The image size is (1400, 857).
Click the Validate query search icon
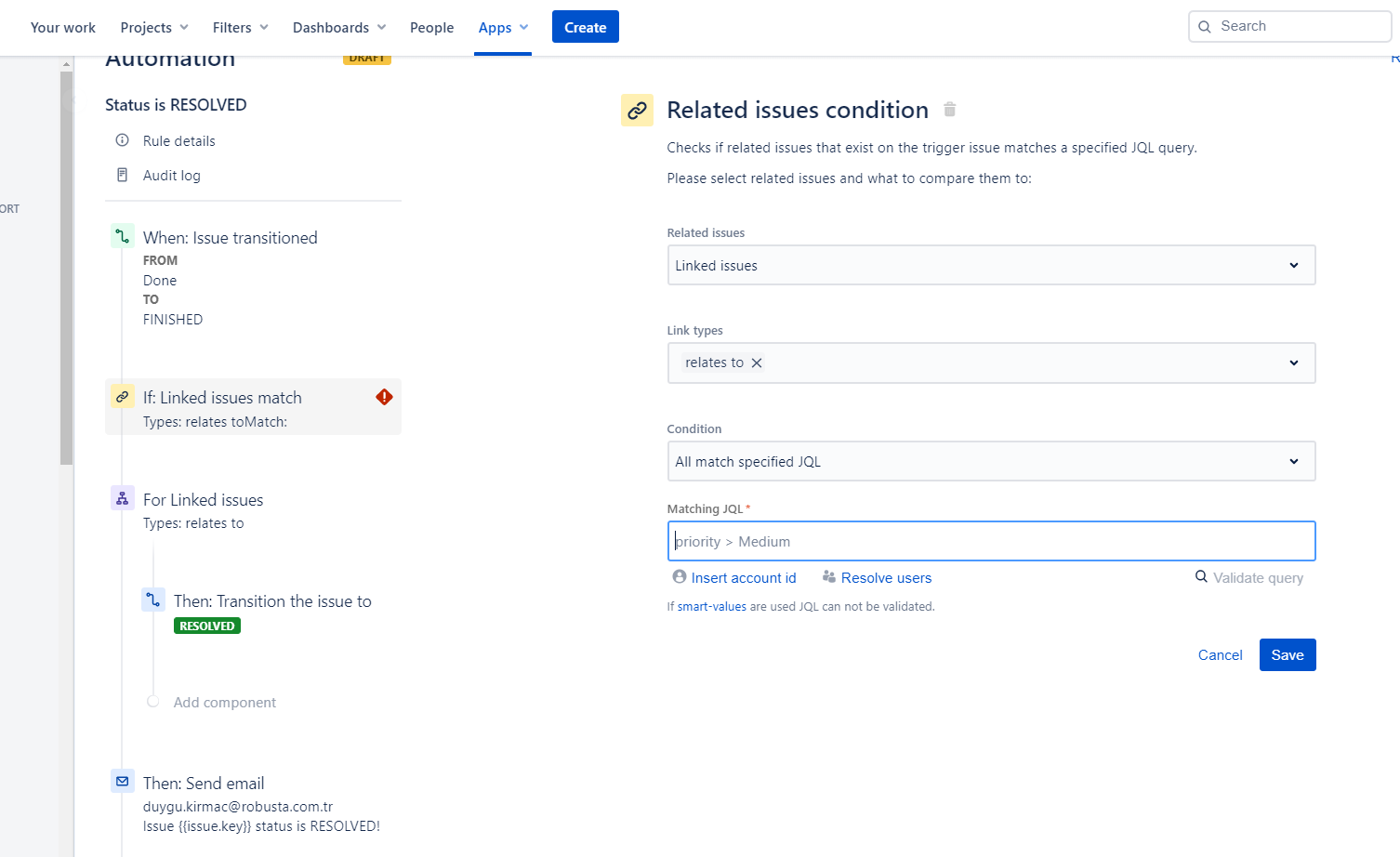tap(1201, 577)
